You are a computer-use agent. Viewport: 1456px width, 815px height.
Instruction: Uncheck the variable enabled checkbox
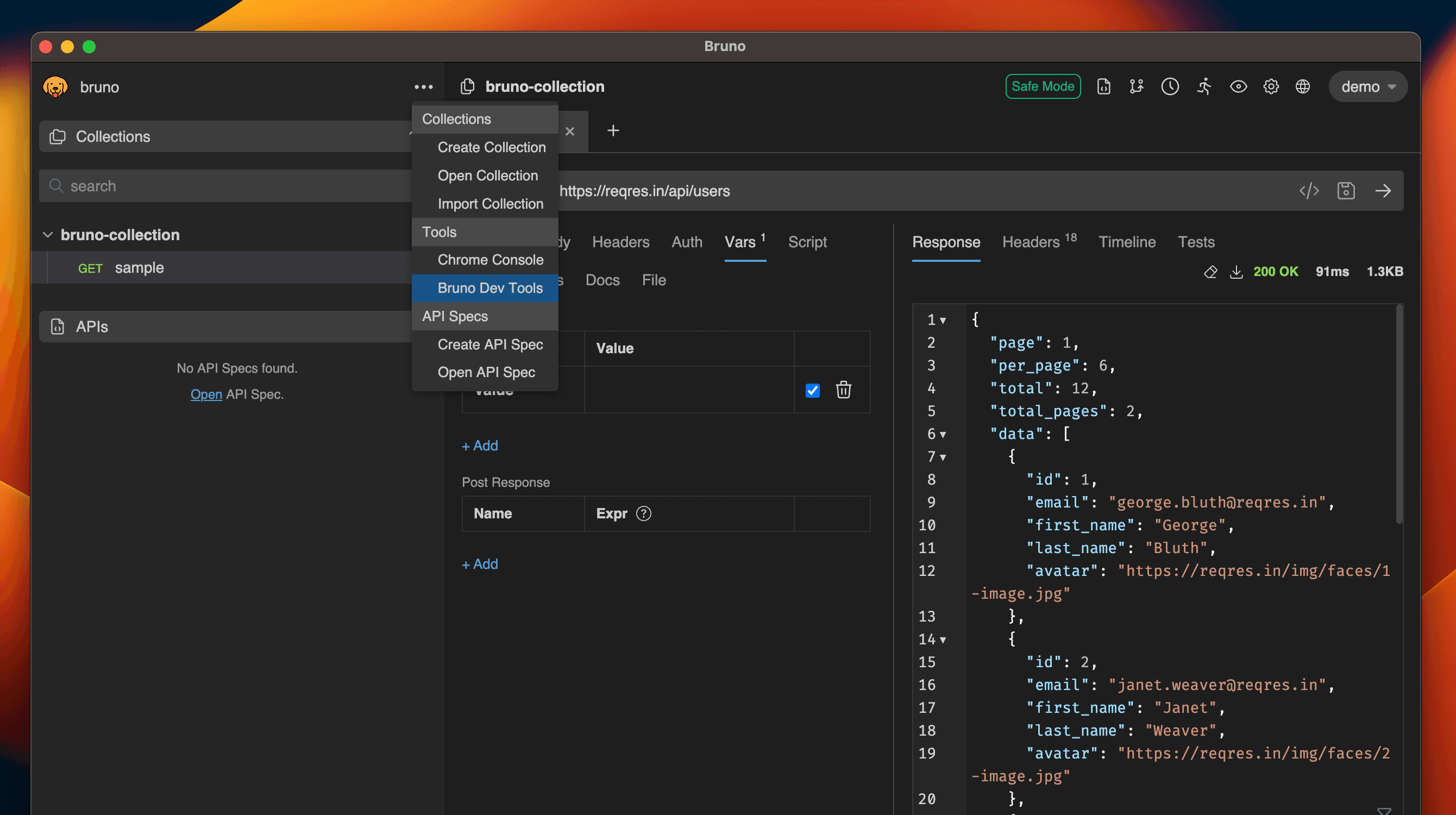812,390
